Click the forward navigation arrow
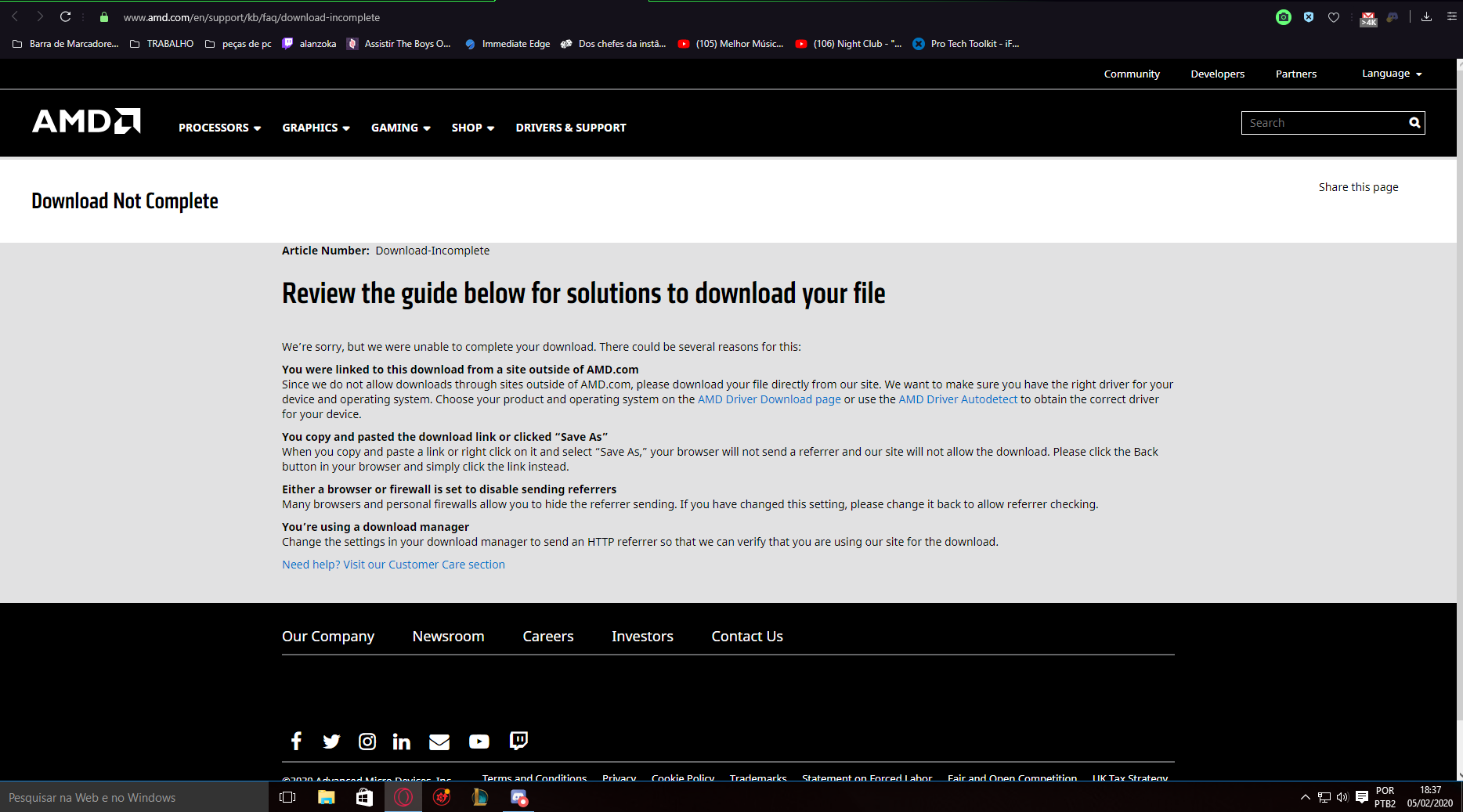The image size is (1463, 812). coord(40,16)
